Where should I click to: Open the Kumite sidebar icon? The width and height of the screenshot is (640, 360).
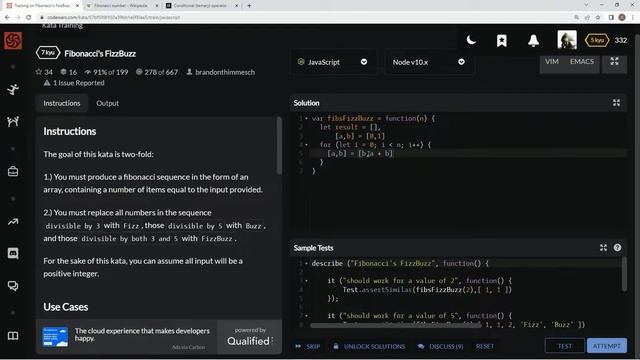[x=13, y=121]
